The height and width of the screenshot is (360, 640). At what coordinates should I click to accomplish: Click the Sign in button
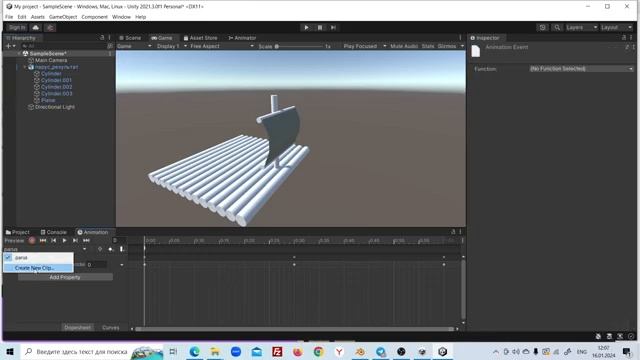coord(17,27)
